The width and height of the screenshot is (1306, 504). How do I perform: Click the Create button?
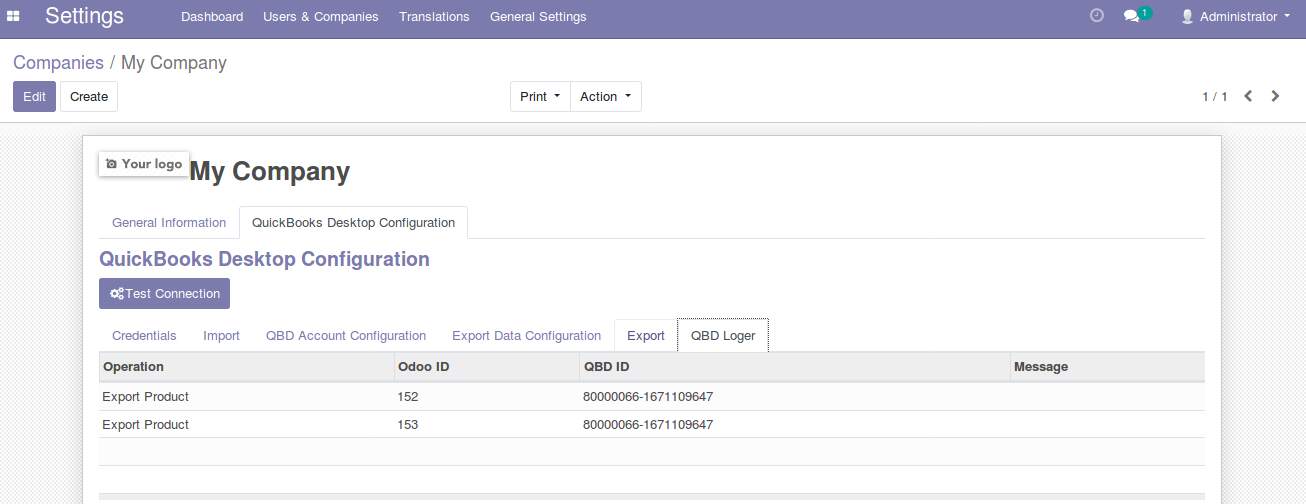point(89,96)
